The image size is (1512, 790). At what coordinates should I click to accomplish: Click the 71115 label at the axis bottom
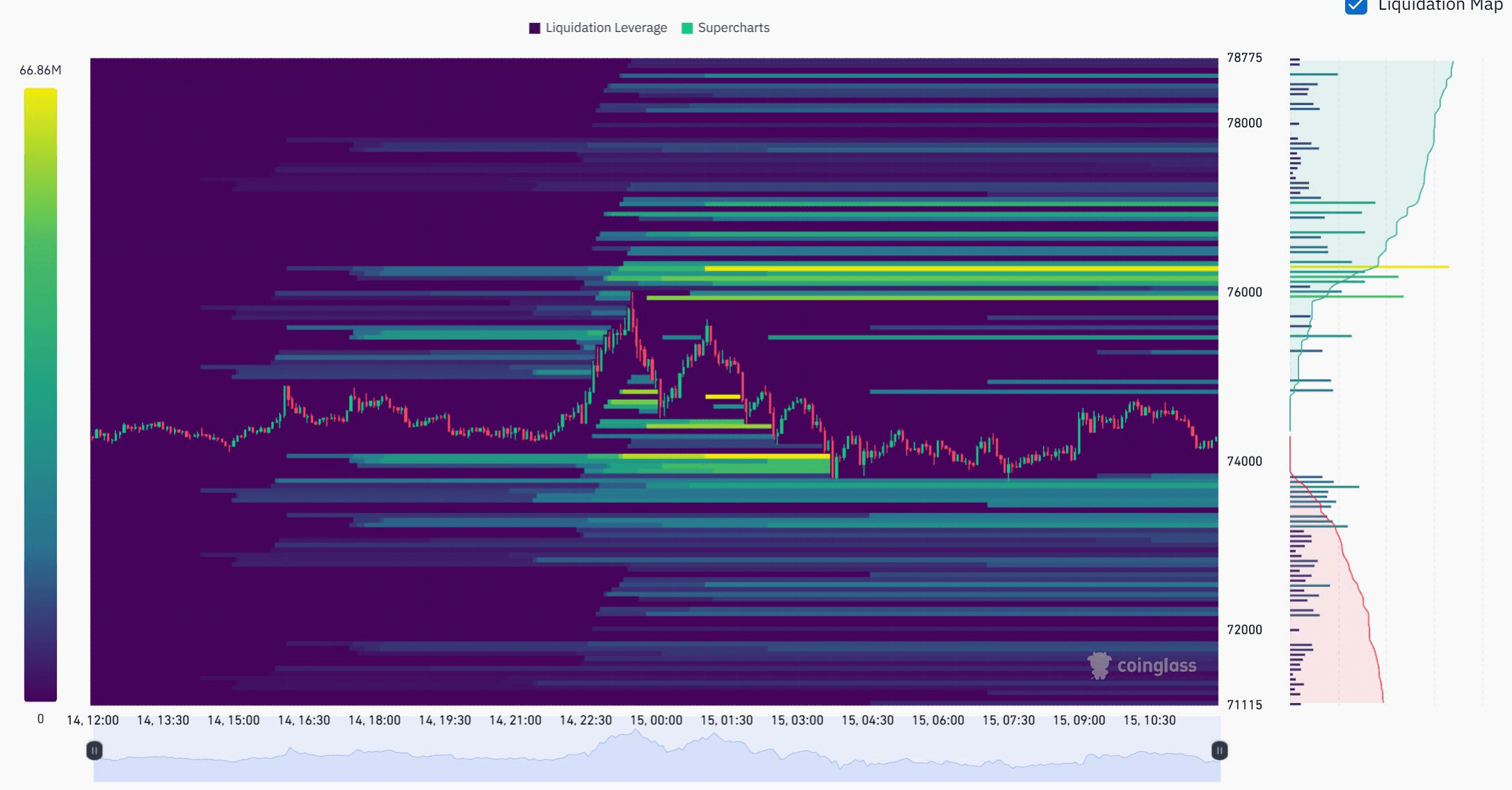1244,704
